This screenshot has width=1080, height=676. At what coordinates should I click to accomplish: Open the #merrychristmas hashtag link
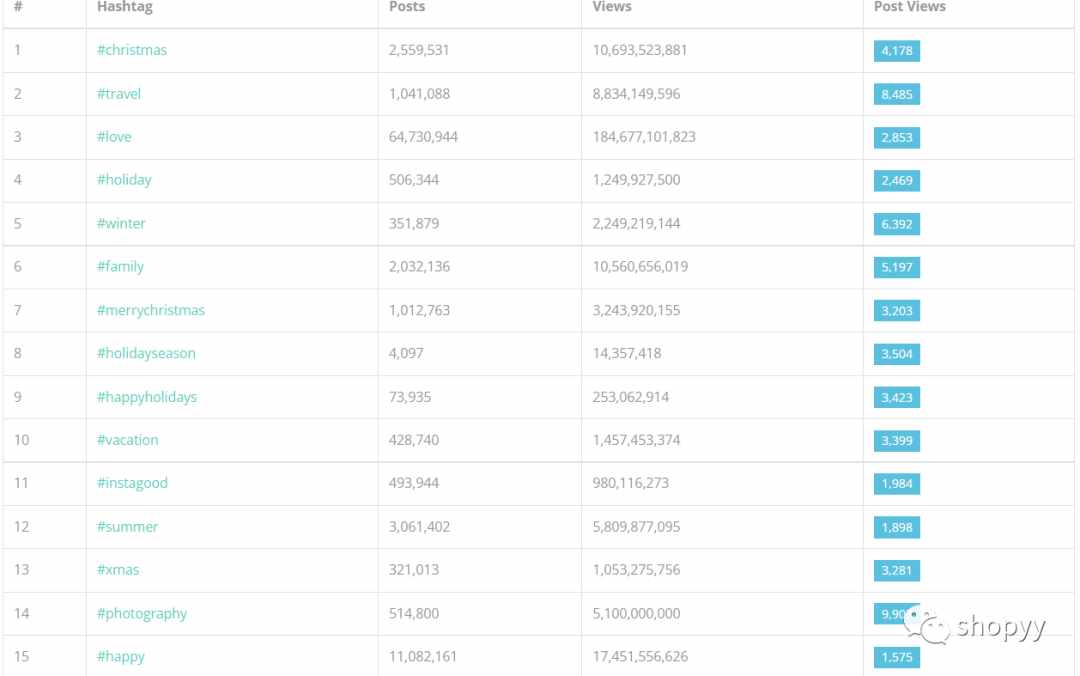tap(151, 310)
